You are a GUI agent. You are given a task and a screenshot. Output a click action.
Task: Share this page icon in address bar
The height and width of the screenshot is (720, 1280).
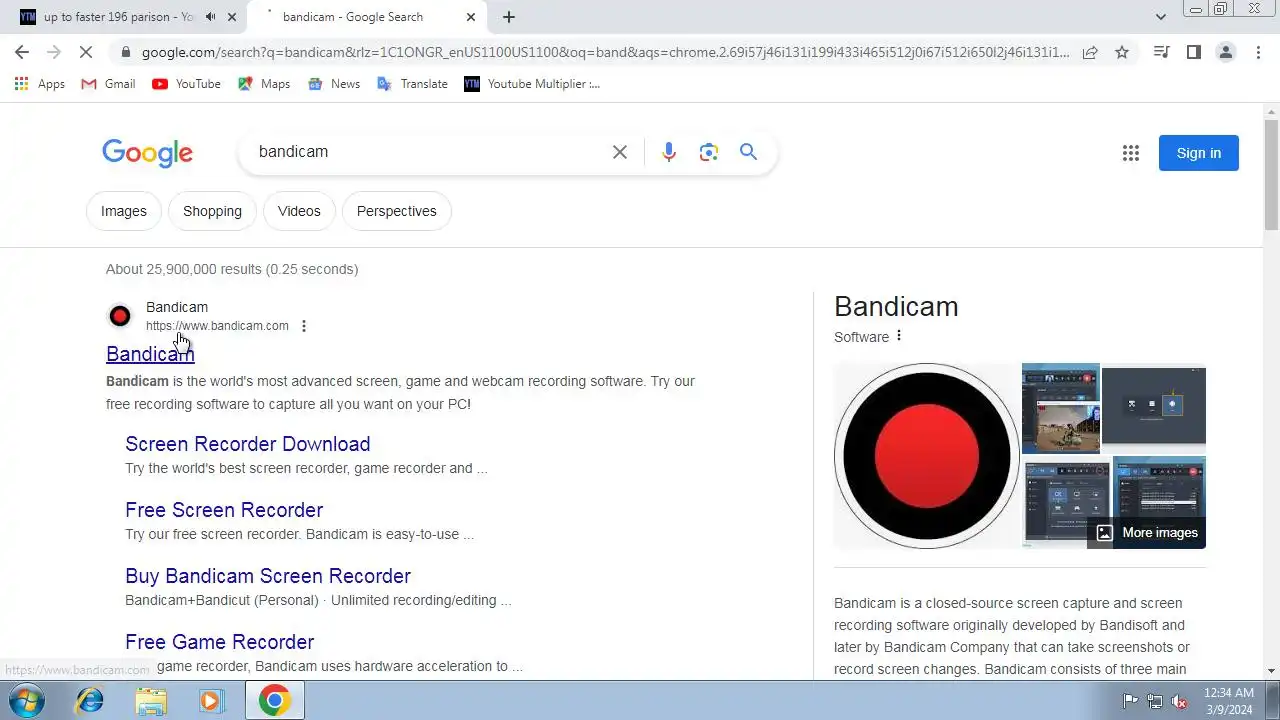click(1090, 52)
